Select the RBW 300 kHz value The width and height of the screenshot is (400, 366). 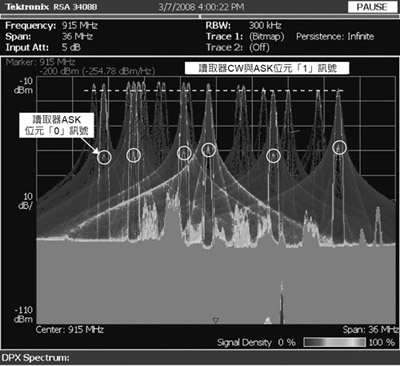[x=265, y=26]
